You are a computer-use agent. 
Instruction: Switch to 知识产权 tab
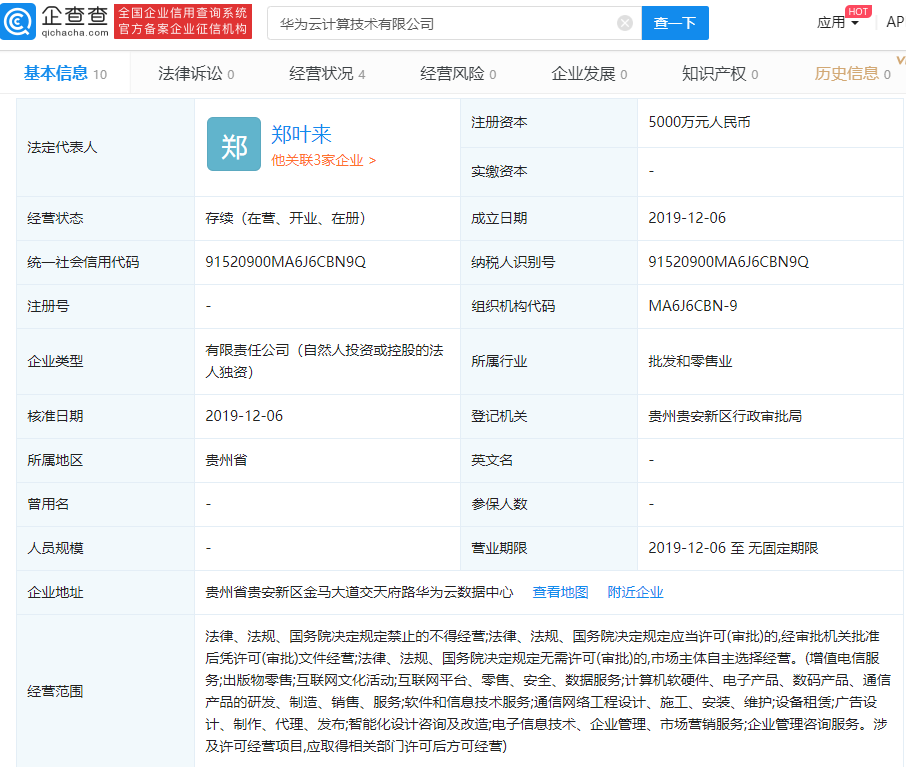(x=720, y=73)
